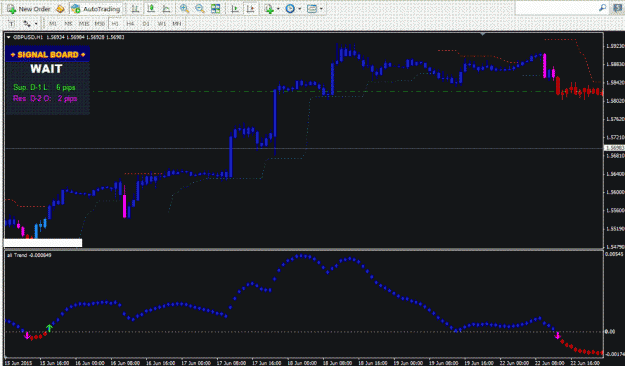Screen dimensions: 625x366
Task: Click the WAIT signal text
Action: coord(46,69)
